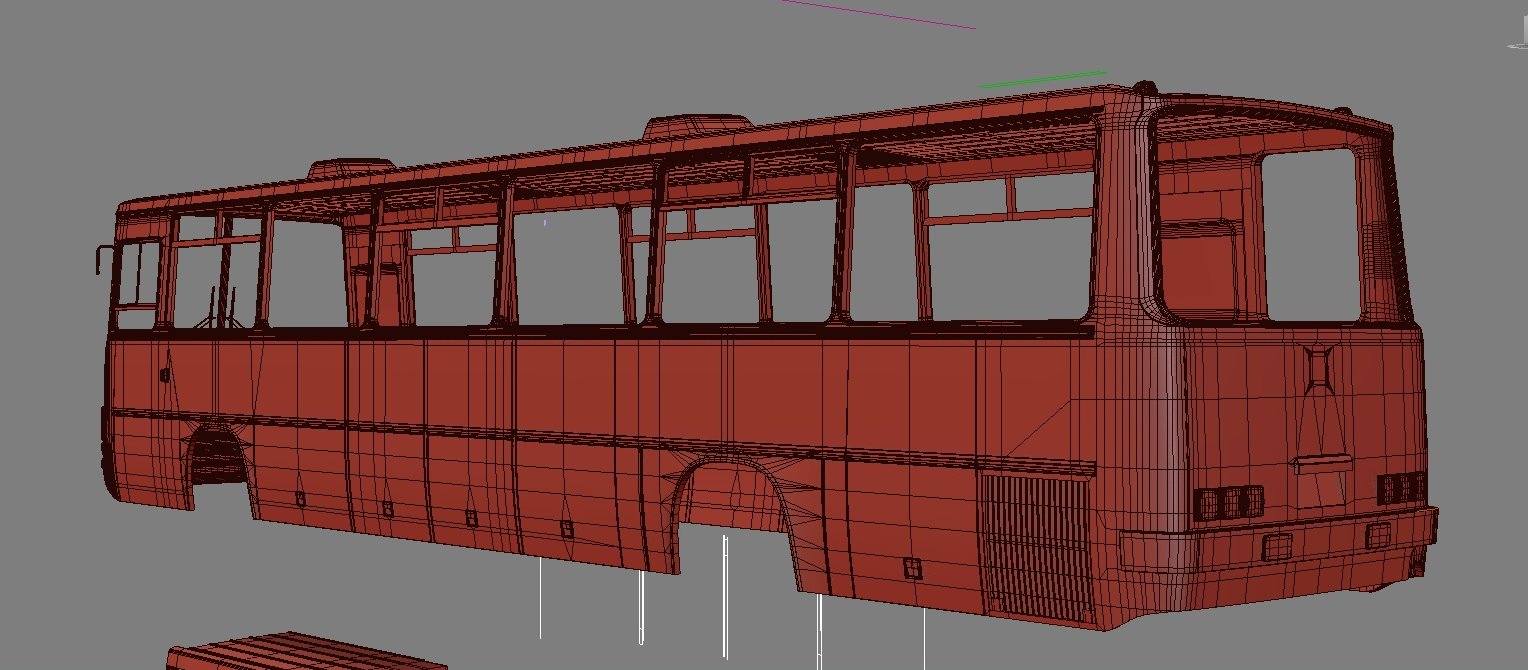
Task: Click the right rear tail light cluster
Action: pos(1400,488)
